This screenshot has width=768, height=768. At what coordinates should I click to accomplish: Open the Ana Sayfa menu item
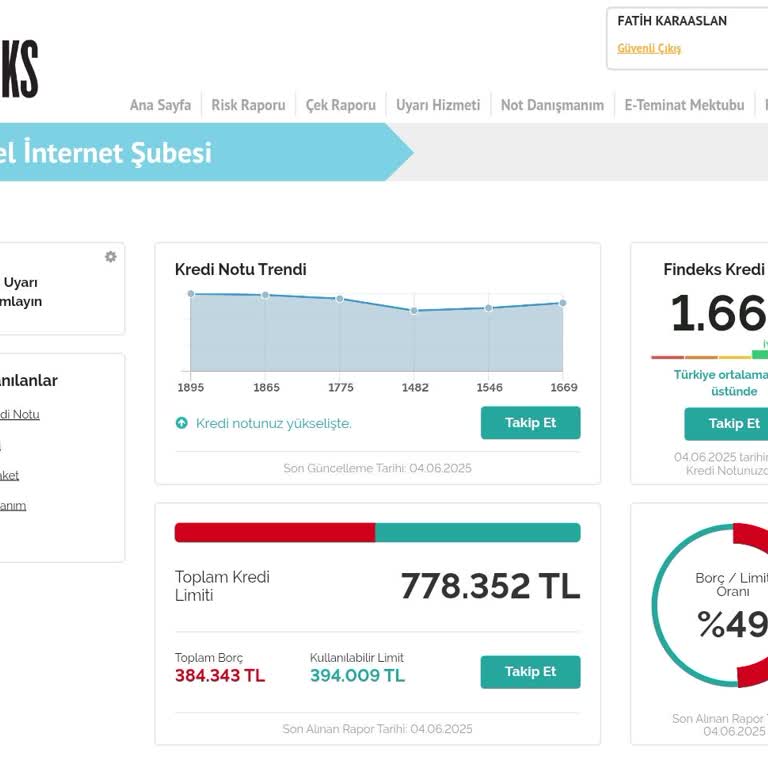click(160, 105)
